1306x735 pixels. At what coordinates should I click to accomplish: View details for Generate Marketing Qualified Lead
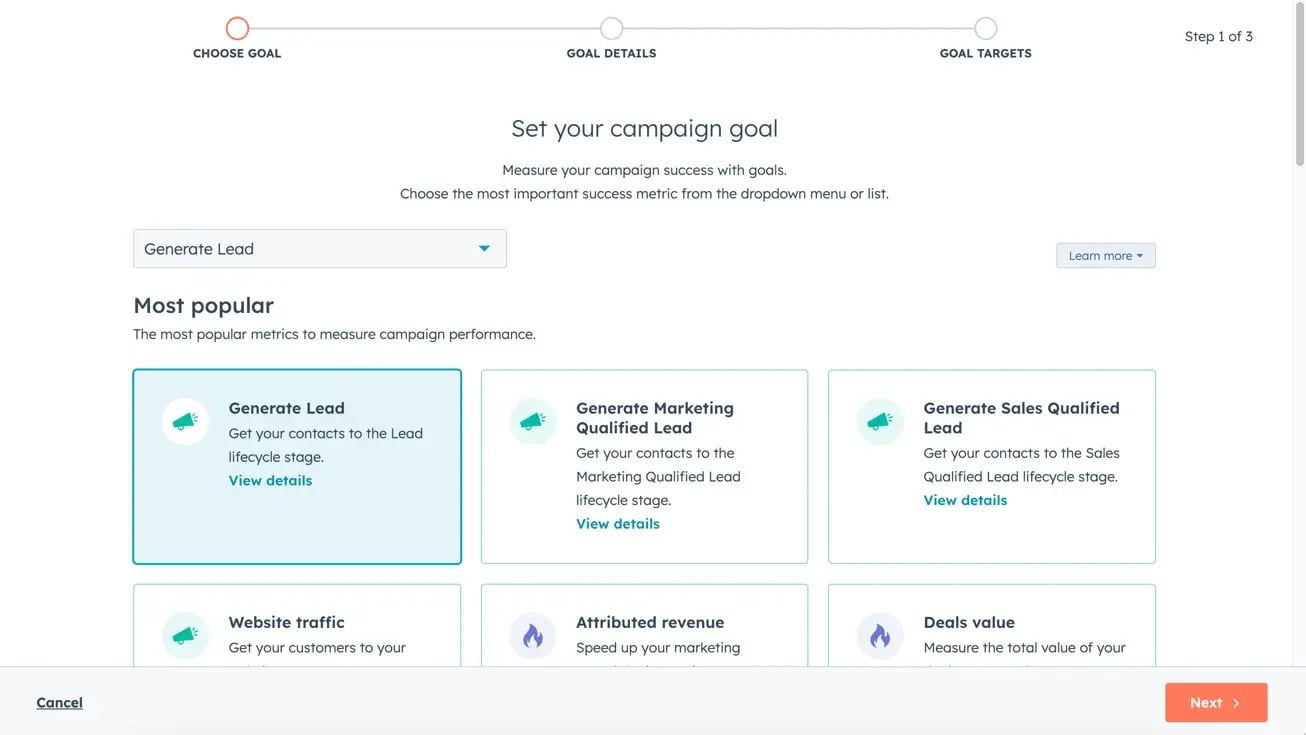[618, 524]
